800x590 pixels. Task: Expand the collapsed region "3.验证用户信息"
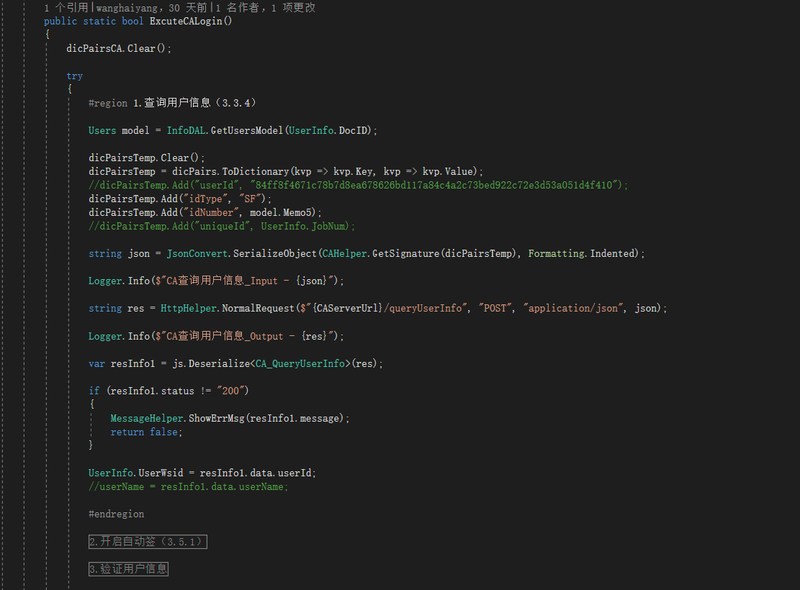pos(129,569)
